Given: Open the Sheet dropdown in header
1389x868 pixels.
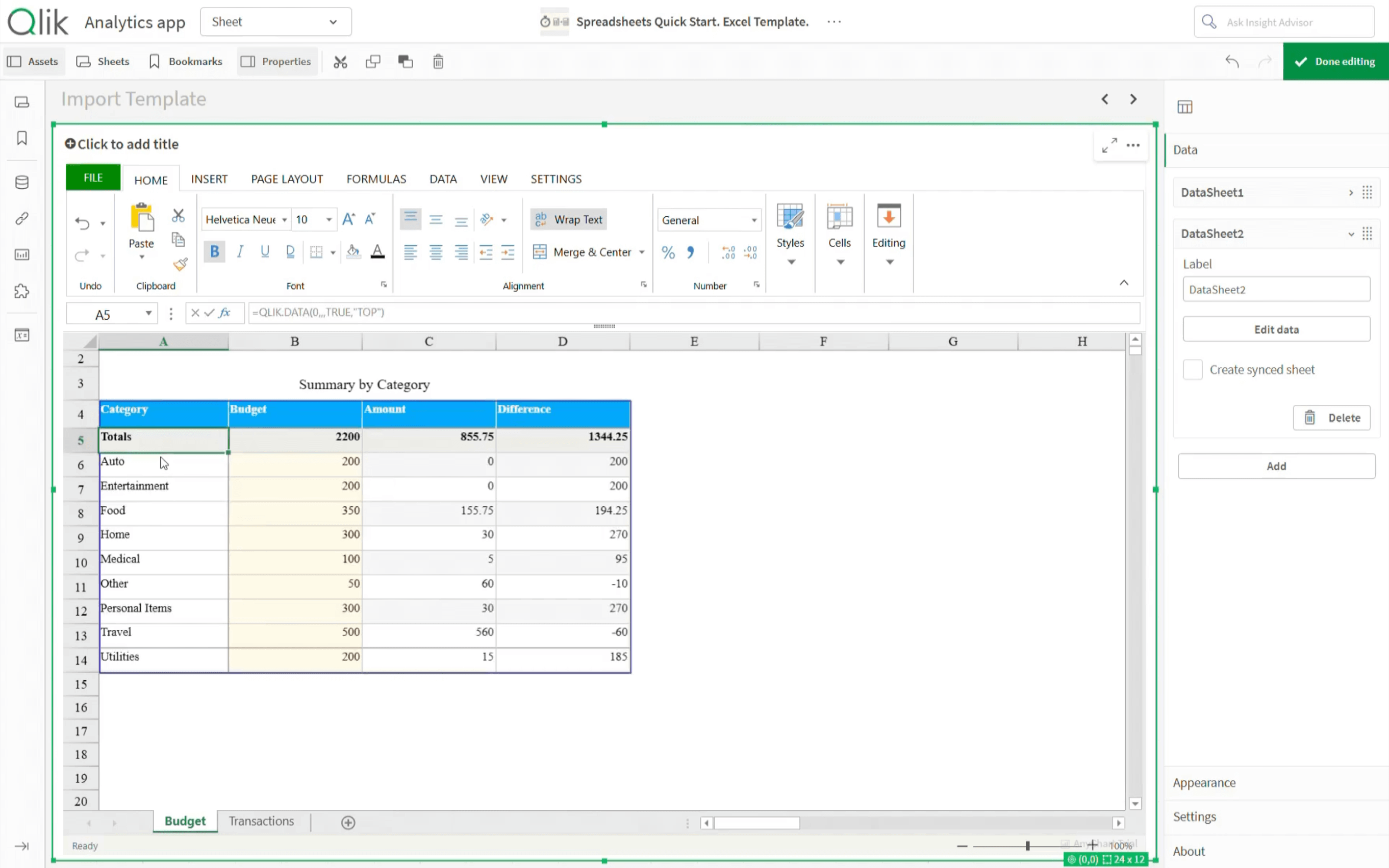Looking at the screenshot, I should pyautogui.click(x=275, y=22).
